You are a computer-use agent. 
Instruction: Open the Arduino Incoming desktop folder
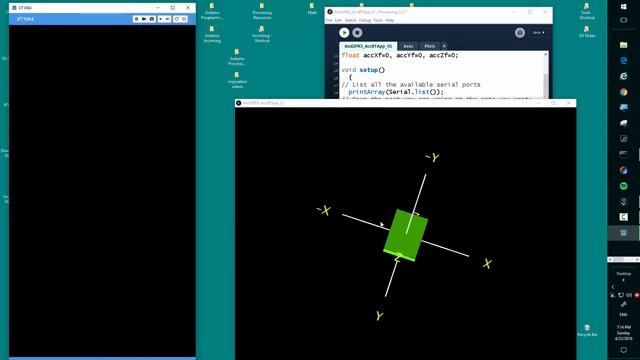(212, 34)
